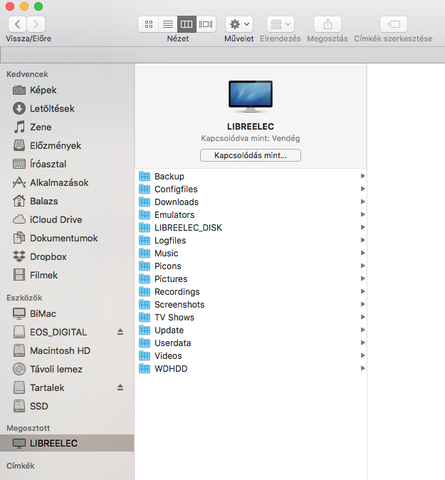Open Dokumentumok in the sidebar

tap(67, 238)
